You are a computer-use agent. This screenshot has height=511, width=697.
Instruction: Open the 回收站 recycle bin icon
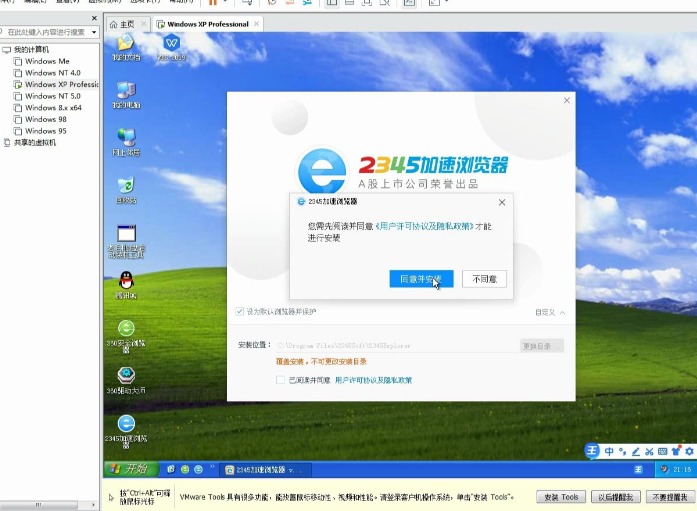click(126, 190)
